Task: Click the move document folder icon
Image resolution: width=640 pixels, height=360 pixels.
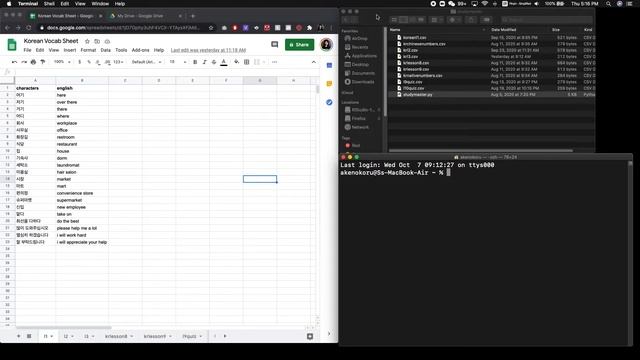Action: point(97,41)
